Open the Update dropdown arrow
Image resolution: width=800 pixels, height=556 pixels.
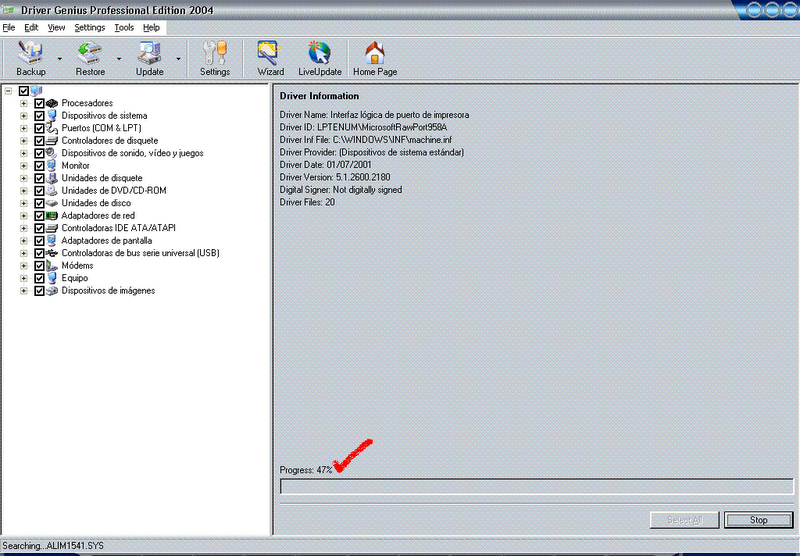(178, 59)
